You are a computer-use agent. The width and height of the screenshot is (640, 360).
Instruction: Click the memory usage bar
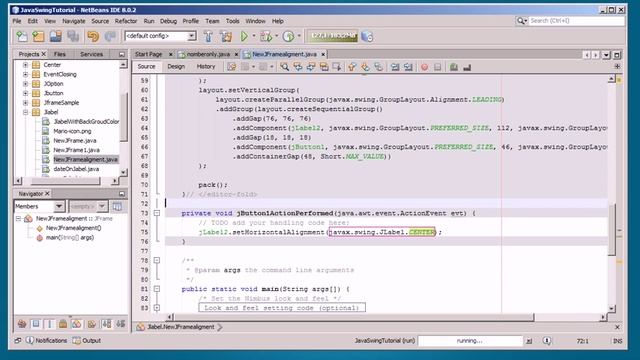[x=332, y=36]
